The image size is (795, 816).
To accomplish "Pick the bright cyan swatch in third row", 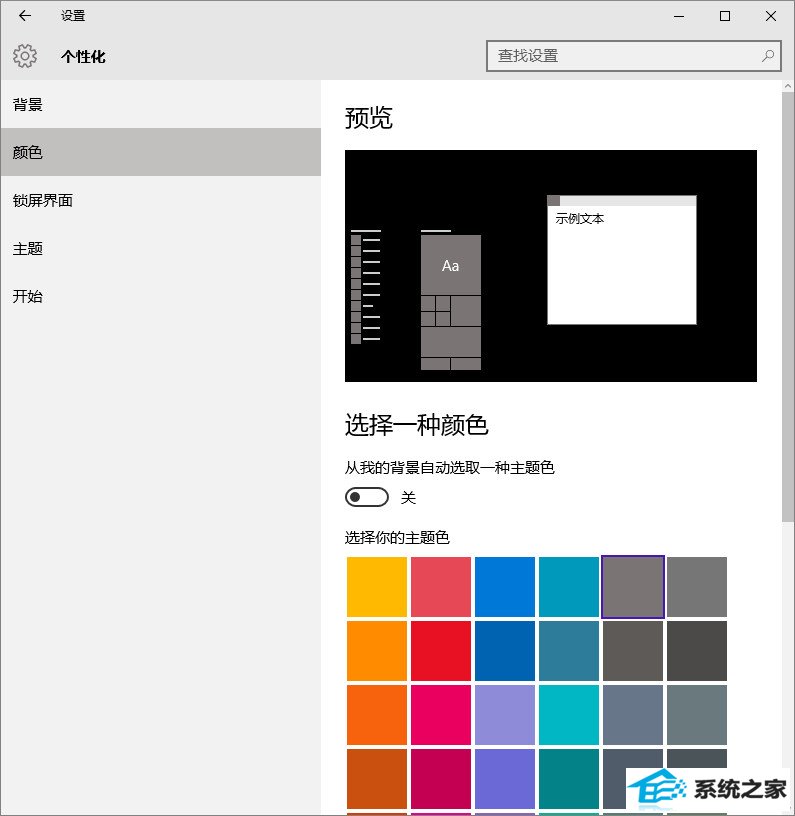I will (569, 715).
